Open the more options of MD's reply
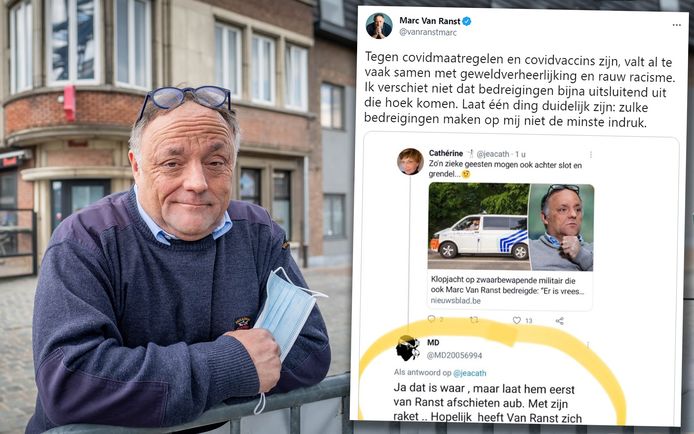The image size is (694, 434). tap(588, 346)
